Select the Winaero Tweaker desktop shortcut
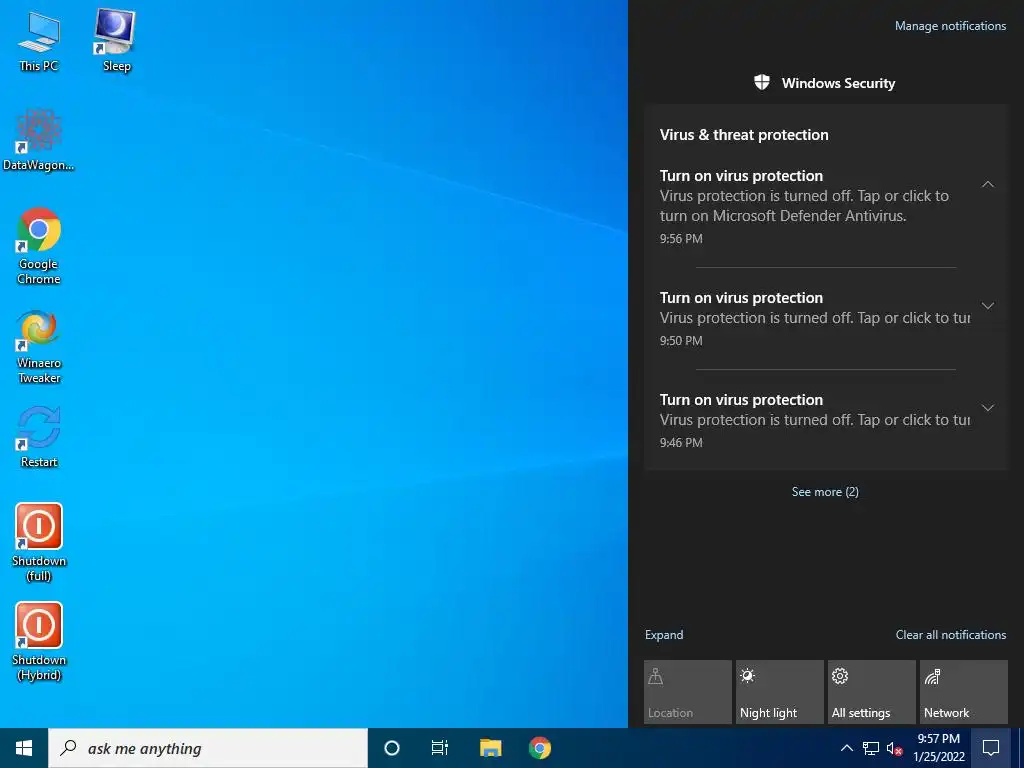The height and width of the screenshot is (768, 1024). click(x=39, y=347)
